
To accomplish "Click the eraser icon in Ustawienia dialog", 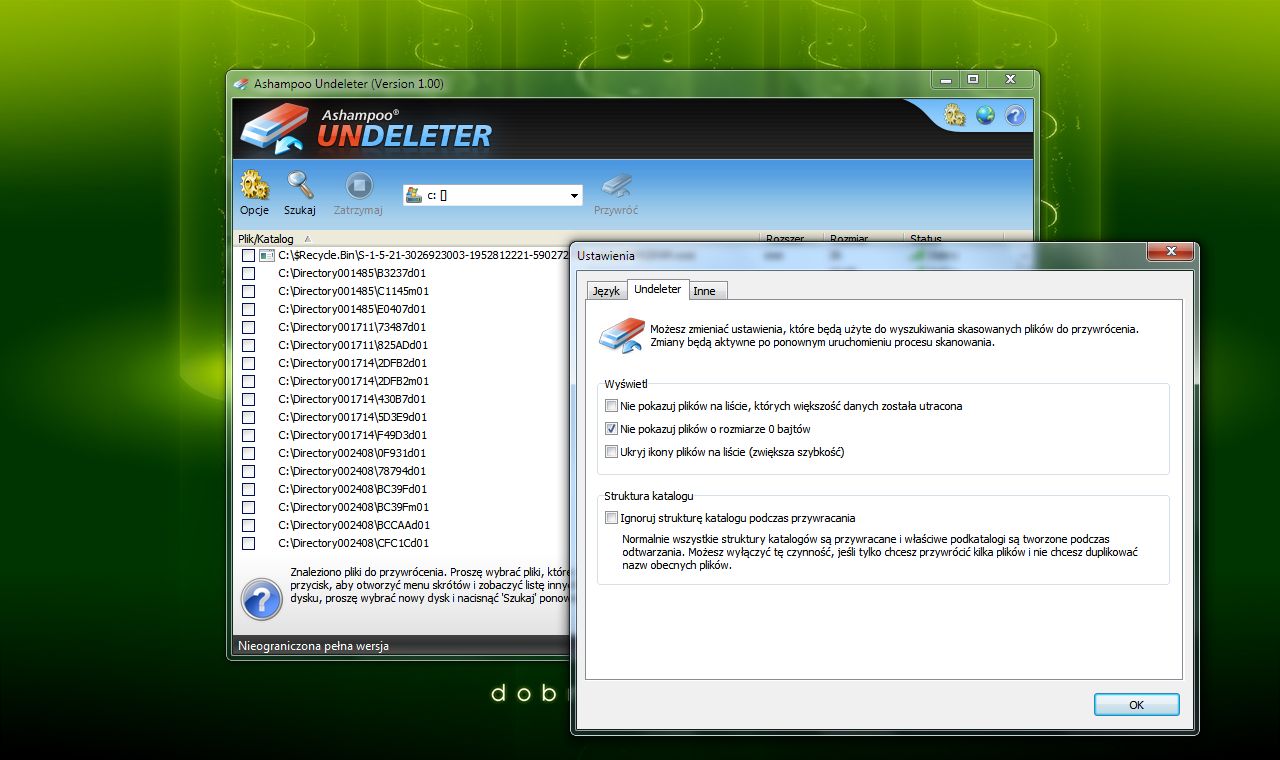I will [621, 335].
